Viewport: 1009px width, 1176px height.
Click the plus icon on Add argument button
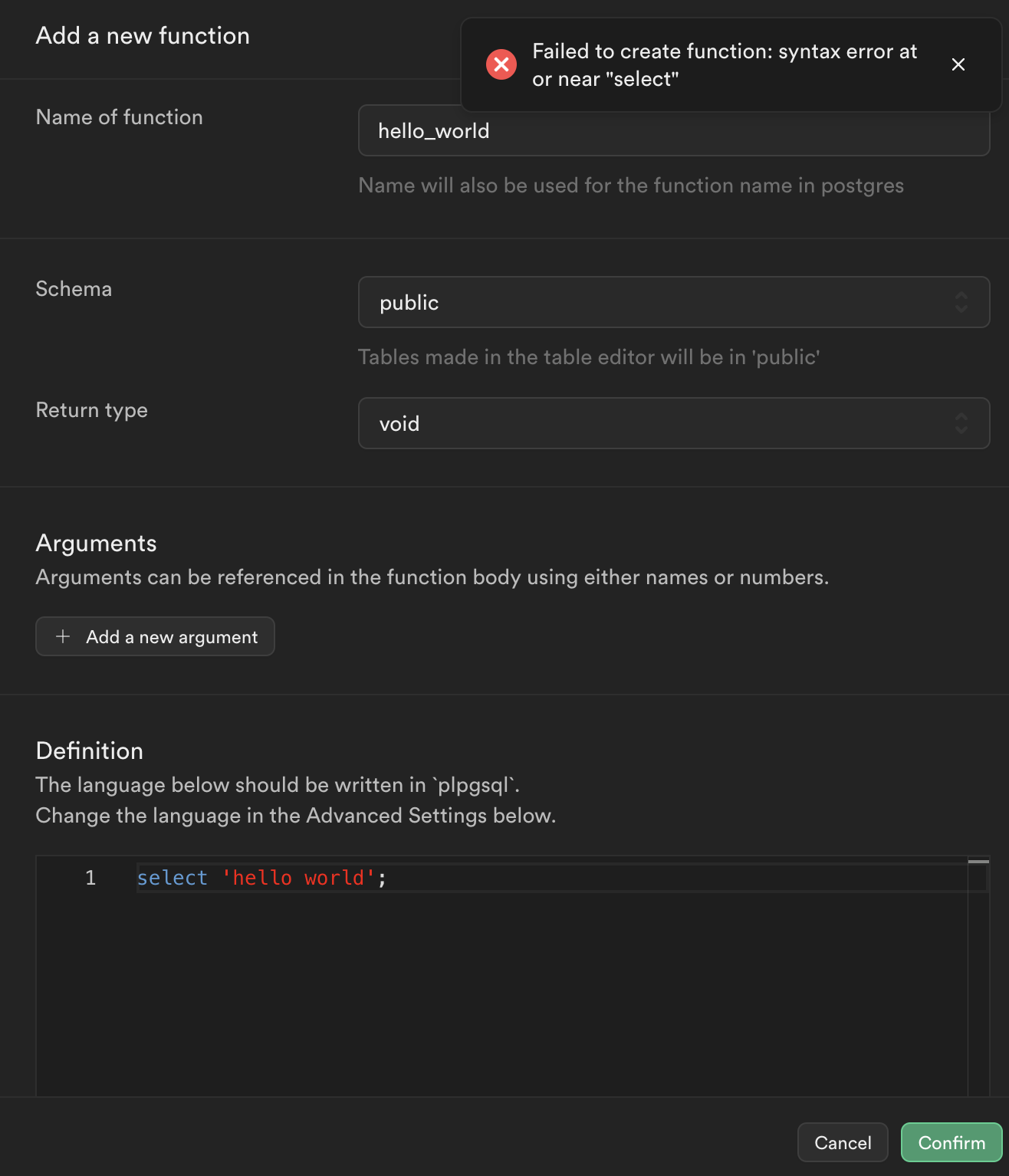(62, 636)
